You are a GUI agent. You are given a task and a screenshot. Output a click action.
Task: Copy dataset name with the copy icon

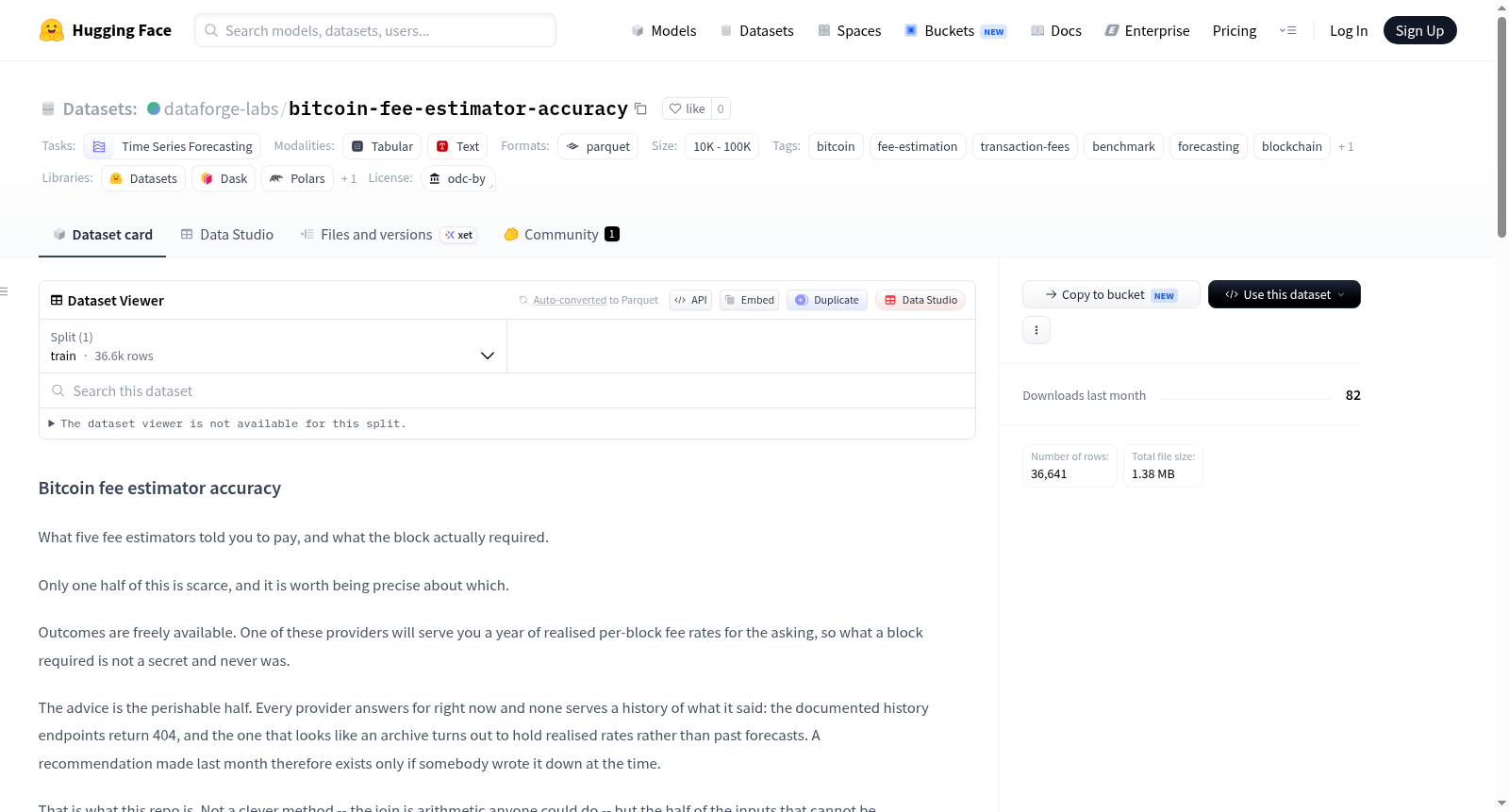640,108
